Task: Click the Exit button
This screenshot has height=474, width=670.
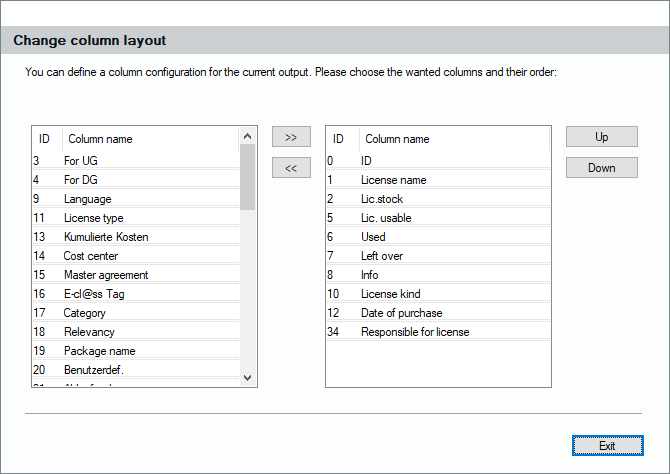Action: [x=606, y=445]
